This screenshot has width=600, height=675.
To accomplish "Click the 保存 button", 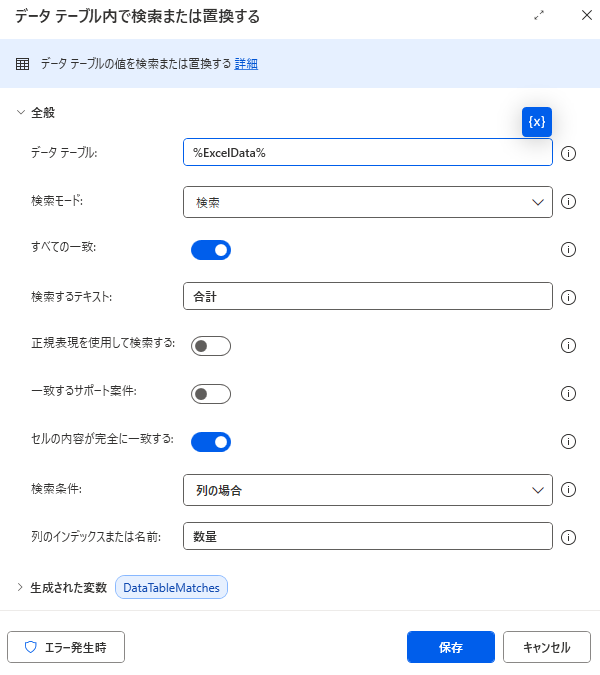I will tap(451, 647).
